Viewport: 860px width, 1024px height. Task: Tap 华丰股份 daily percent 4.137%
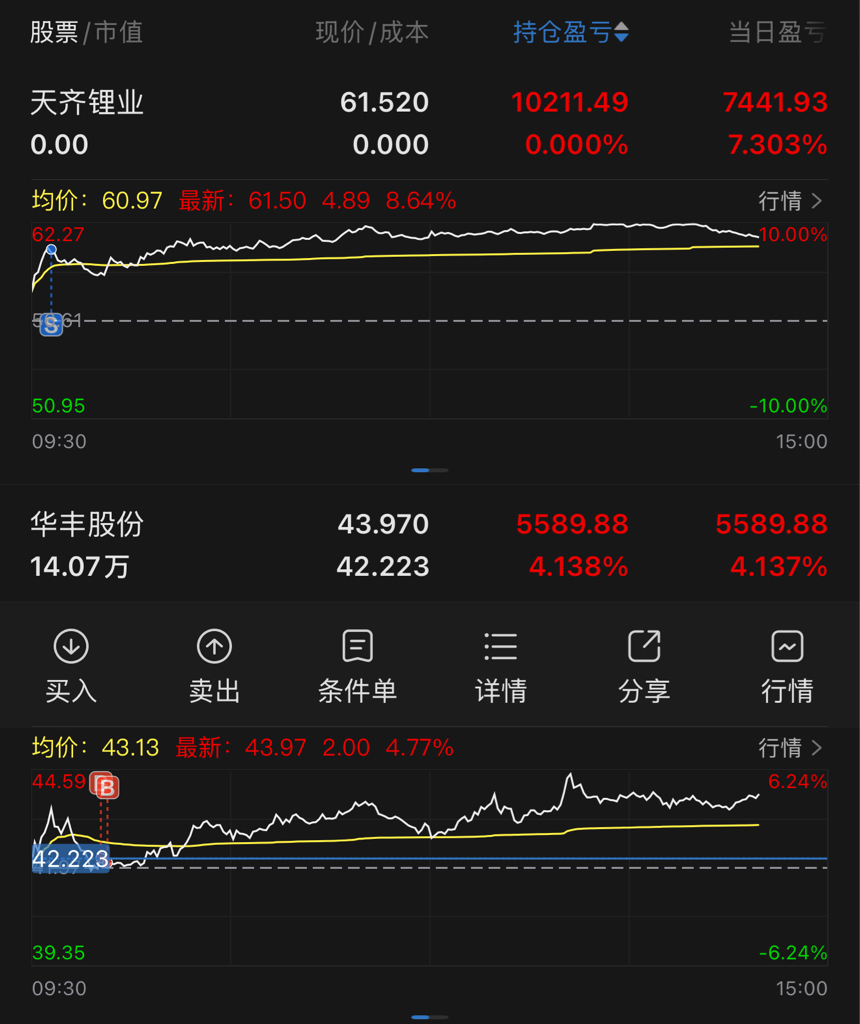click(778, 566)
